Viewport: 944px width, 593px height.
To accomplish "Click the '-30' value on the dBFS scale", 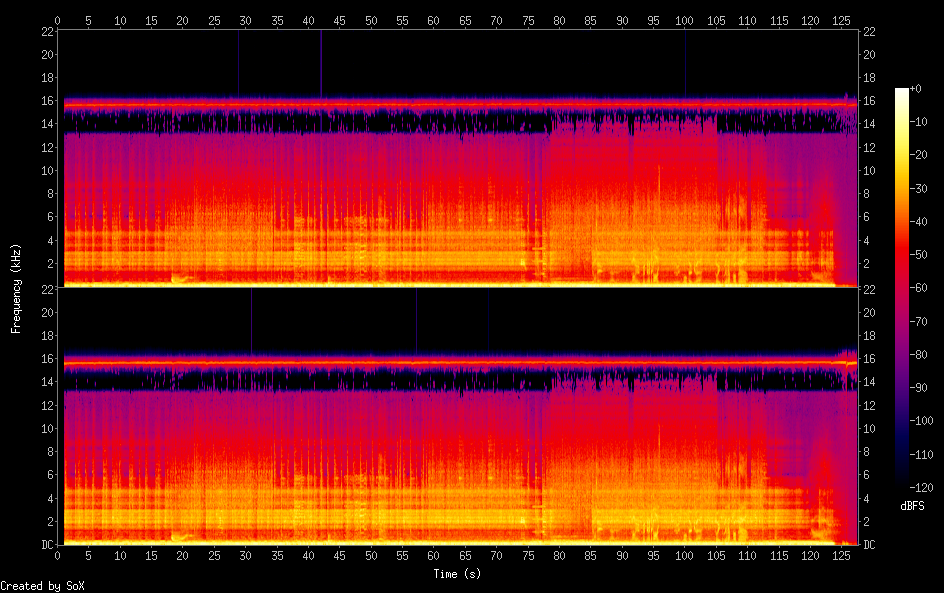I will (919, 188).
